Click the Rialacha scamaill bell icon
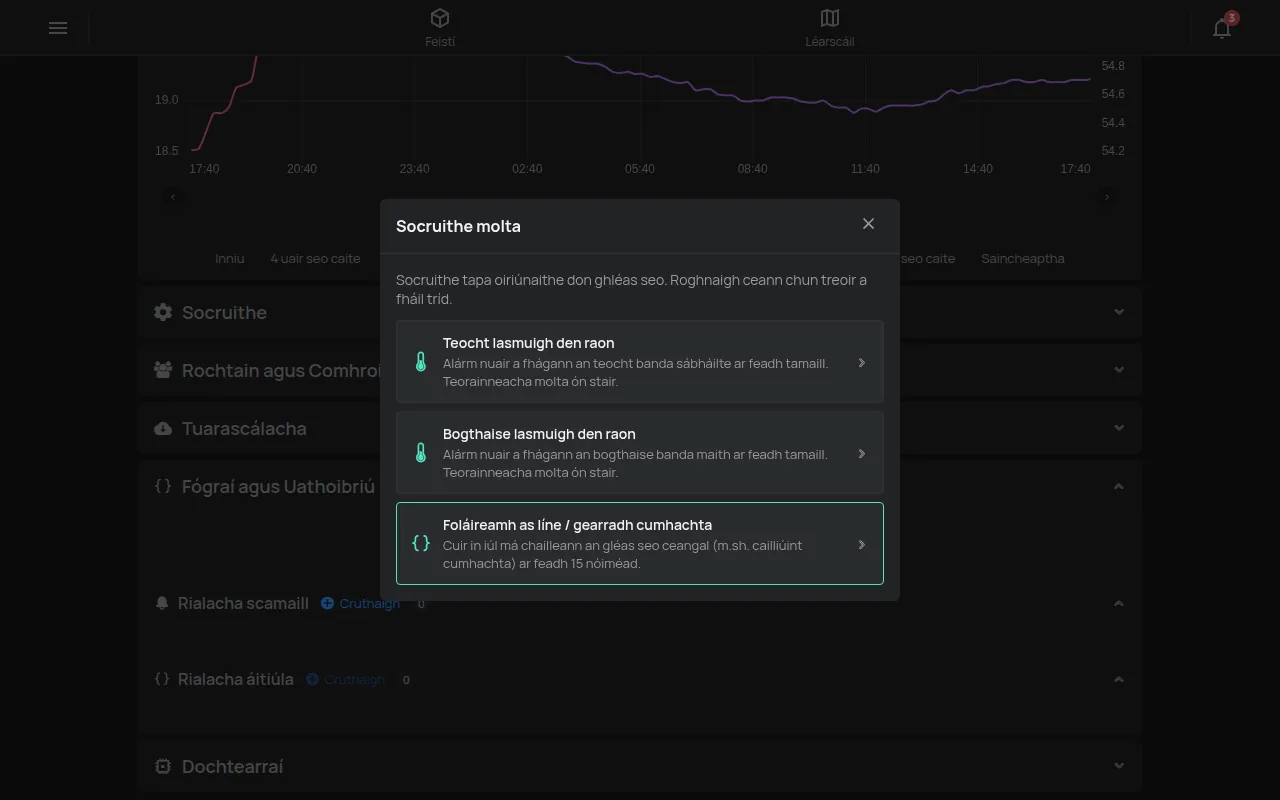This screenshot has height=800, width=1280. (x=162, y=603)
